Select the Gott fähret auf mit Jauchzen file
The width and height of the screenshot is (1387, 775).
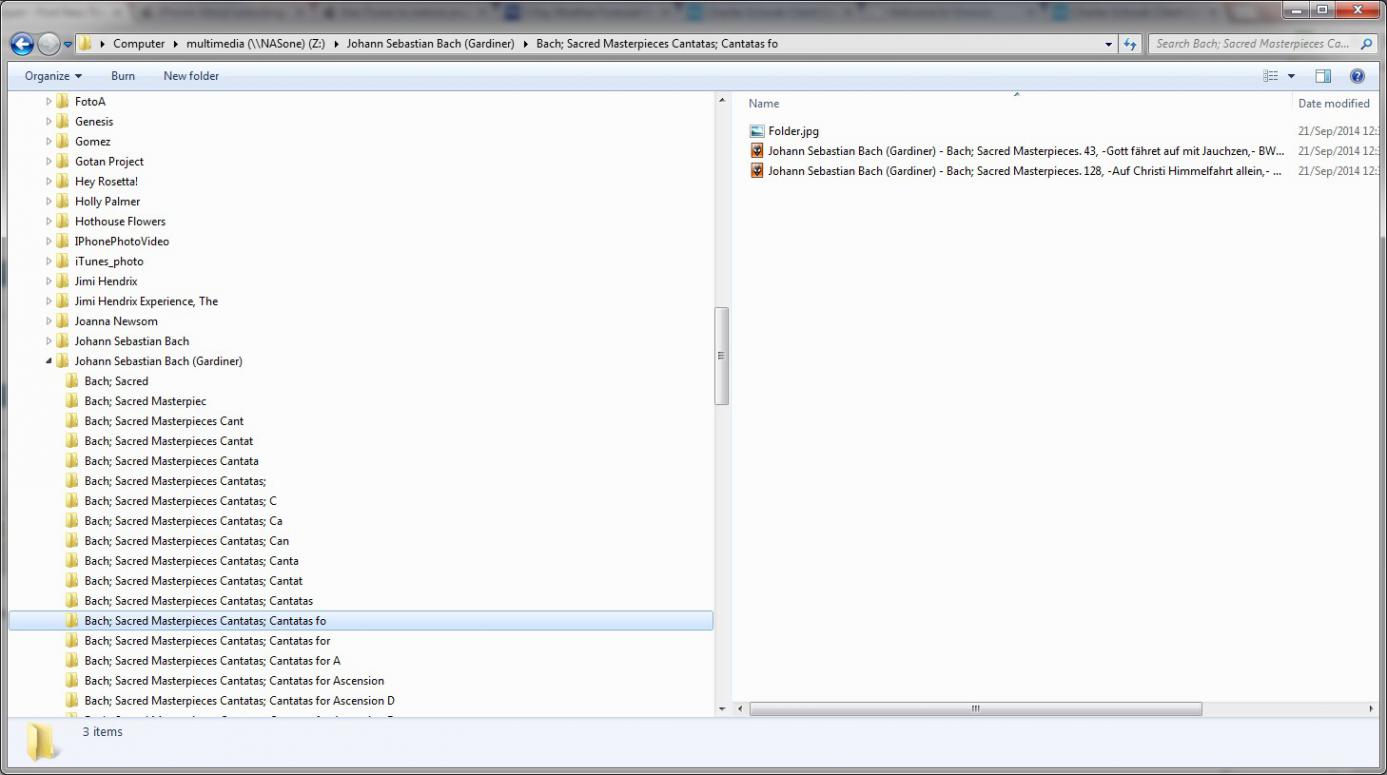(x=1020, y=151)
